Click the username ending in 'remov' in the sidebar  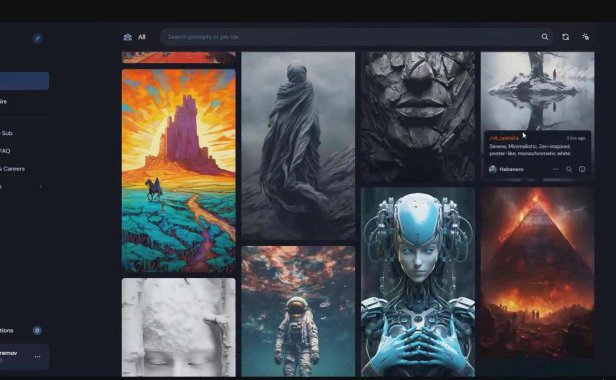click(x=9, y=353)
